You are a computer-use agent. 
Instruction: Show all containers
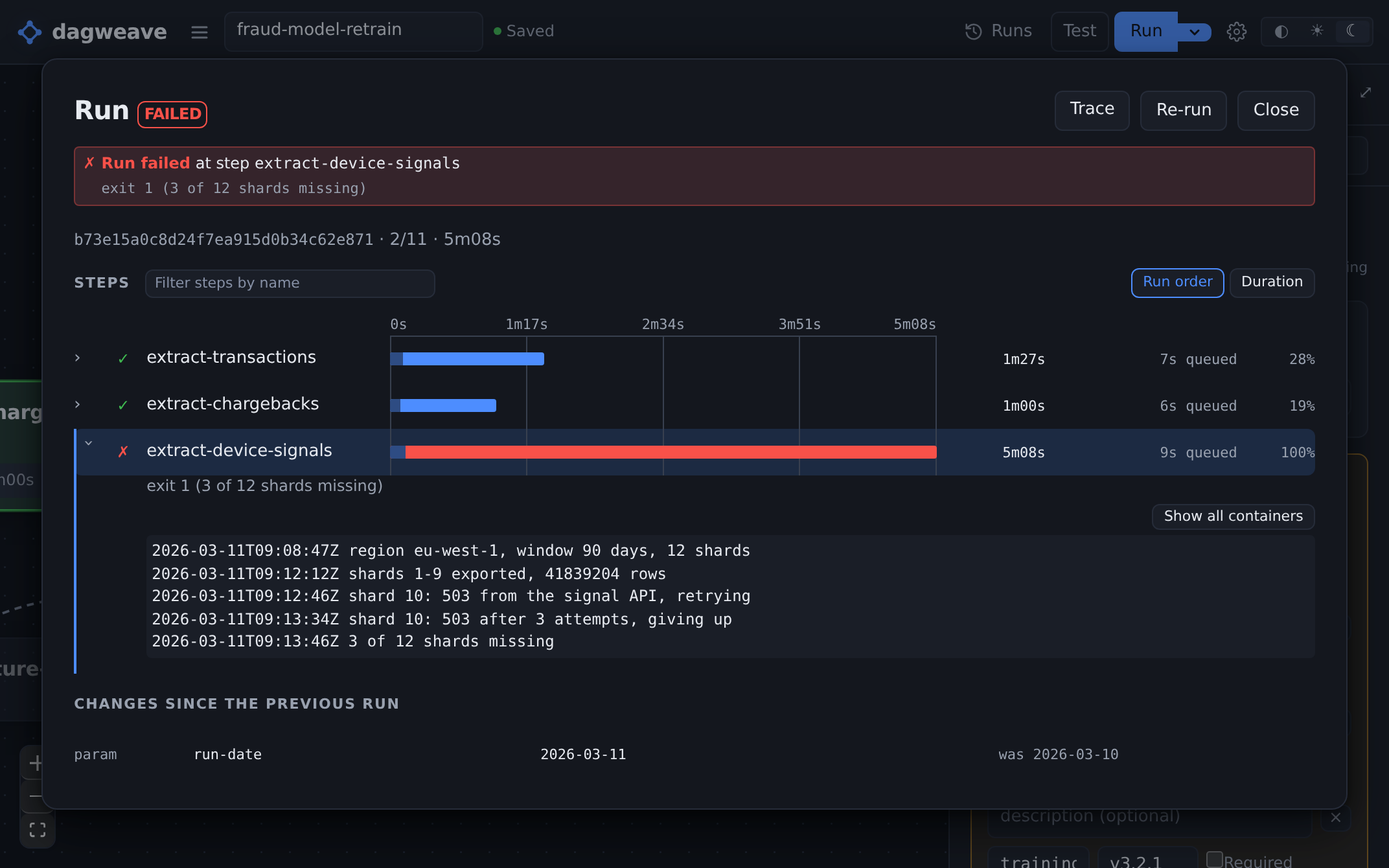tap(1233, 516)
